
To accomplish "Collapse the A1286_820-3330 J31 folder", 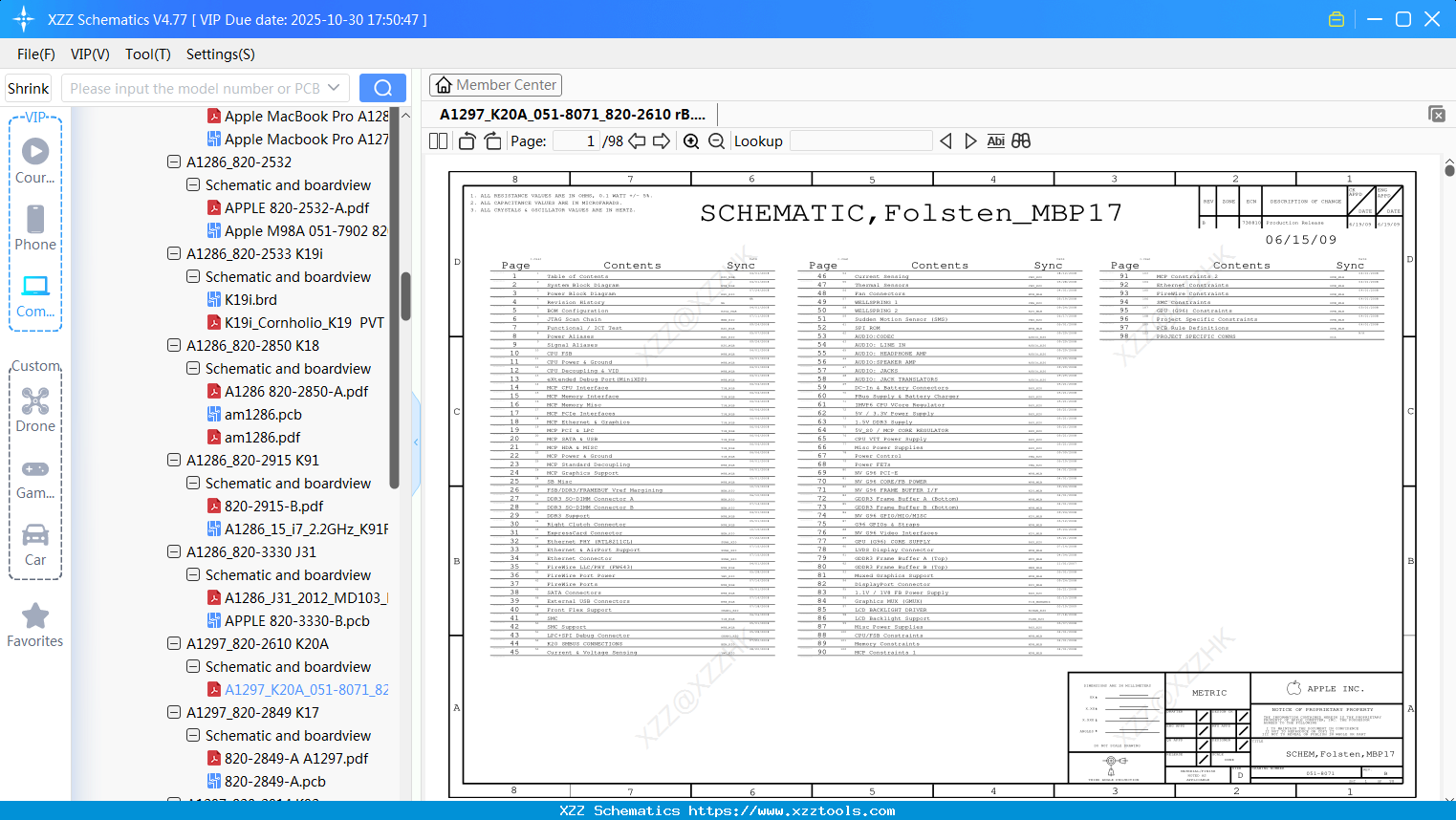I will (x=174, y=551).
